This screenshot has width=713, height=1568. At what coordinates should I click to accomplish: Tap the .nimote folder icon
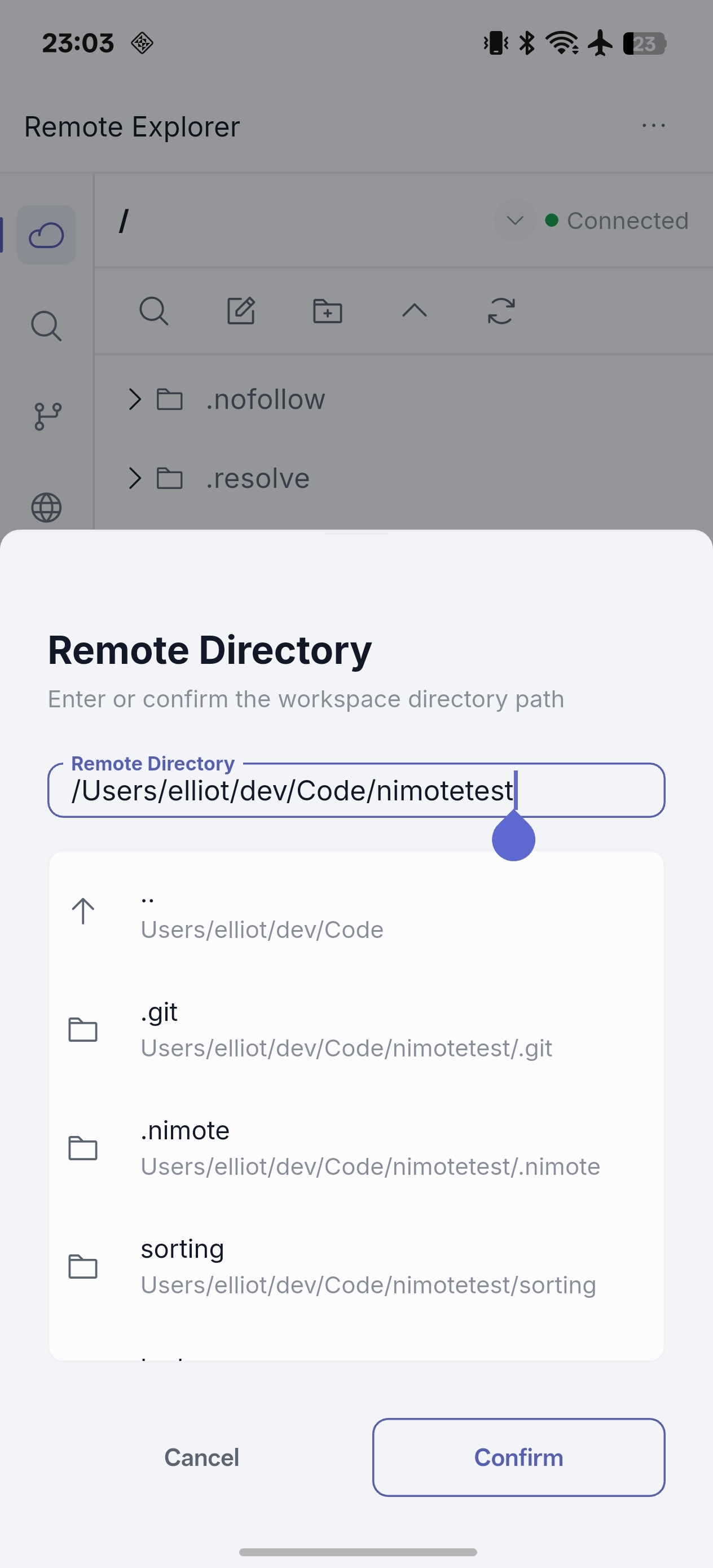coord(83,1148)
